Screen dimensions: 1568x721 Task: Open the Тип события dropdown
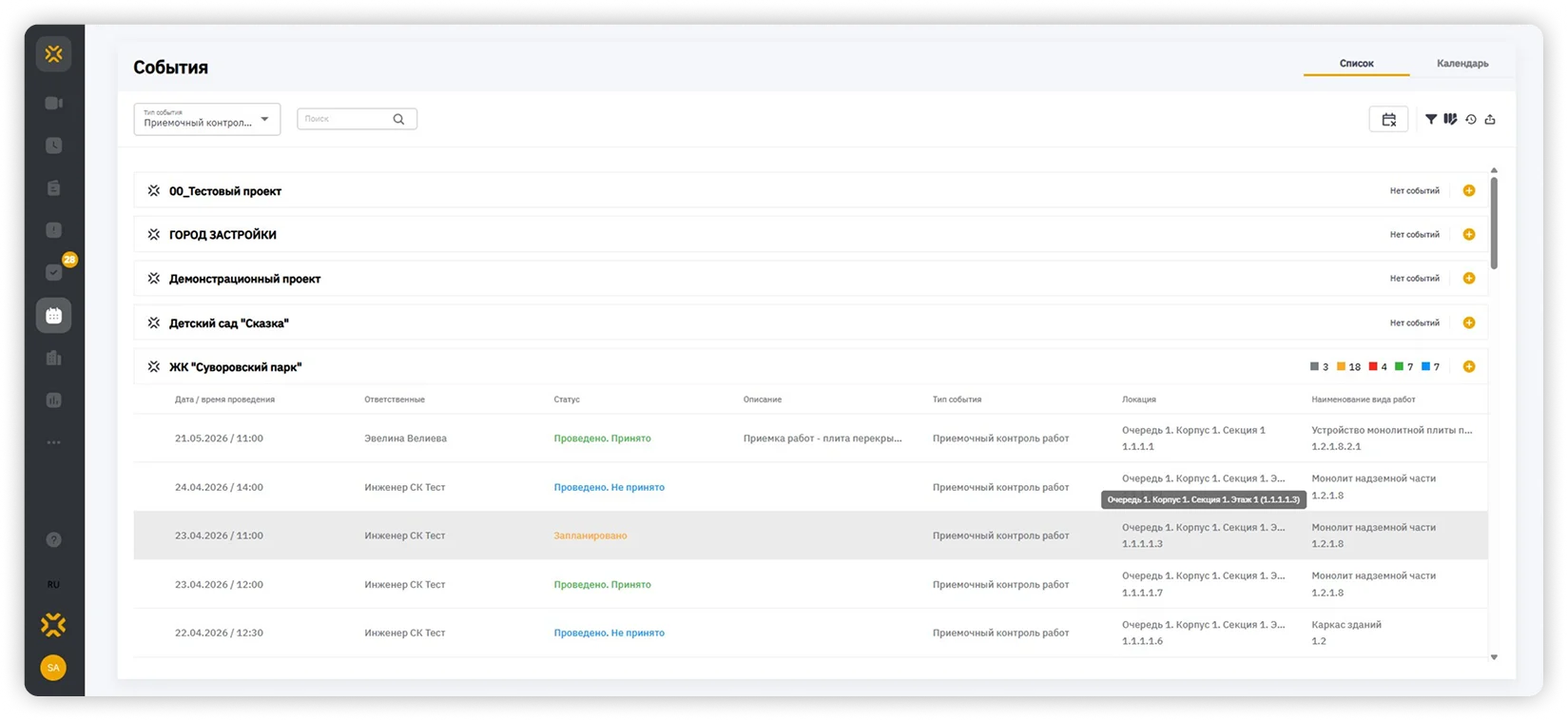207,119
